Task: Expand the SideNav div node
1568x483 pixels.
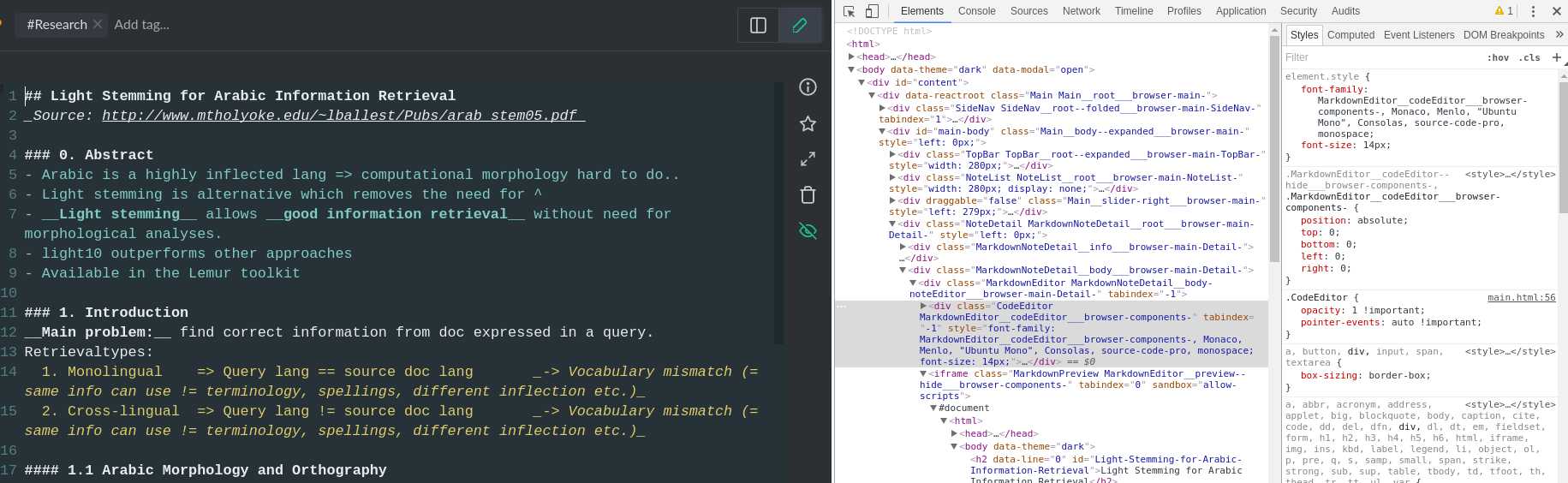Action: [882, 108]
